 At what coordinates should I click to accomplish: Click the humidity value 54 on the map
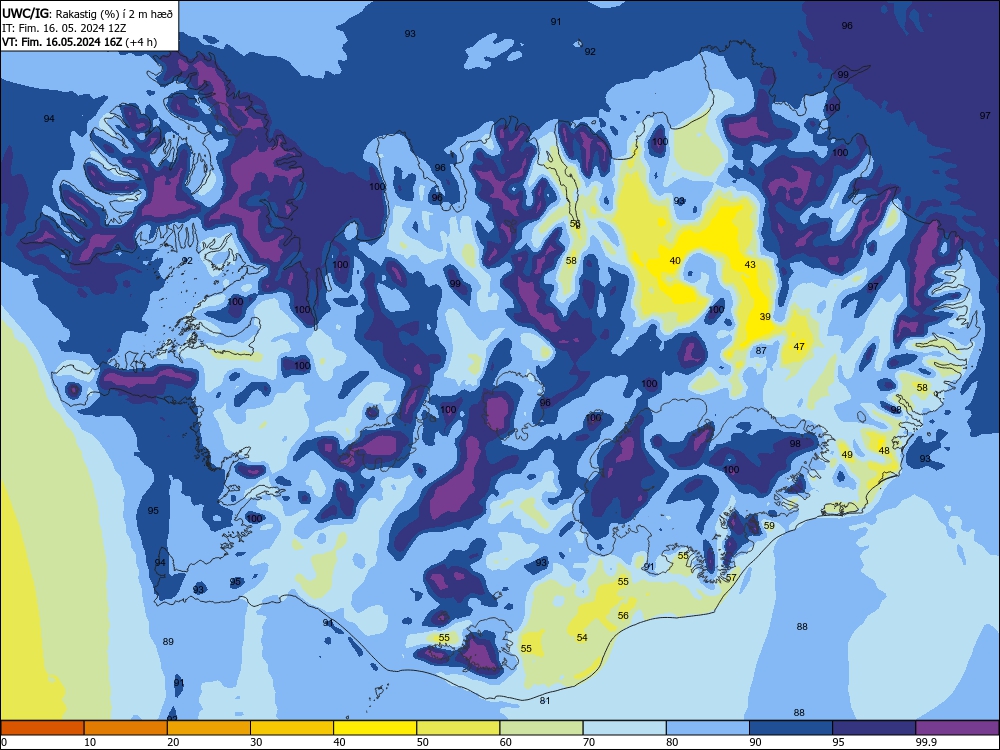(x=582, y=637)
